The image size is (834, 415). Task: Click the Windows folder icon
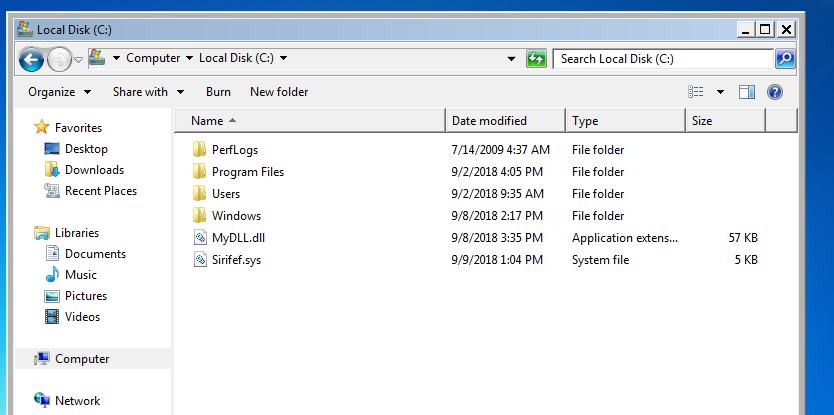coord(199,215)
